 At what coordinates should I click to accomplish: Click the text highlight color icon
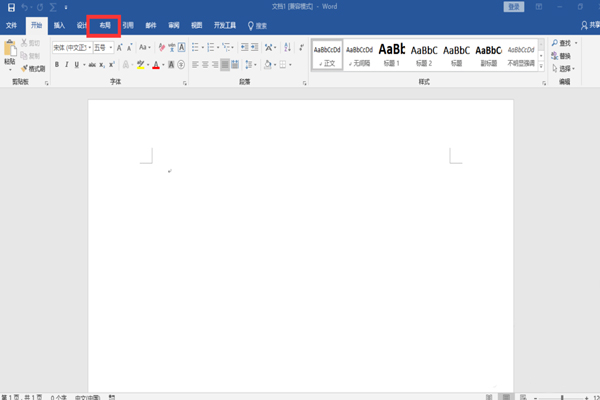point(141,65)
